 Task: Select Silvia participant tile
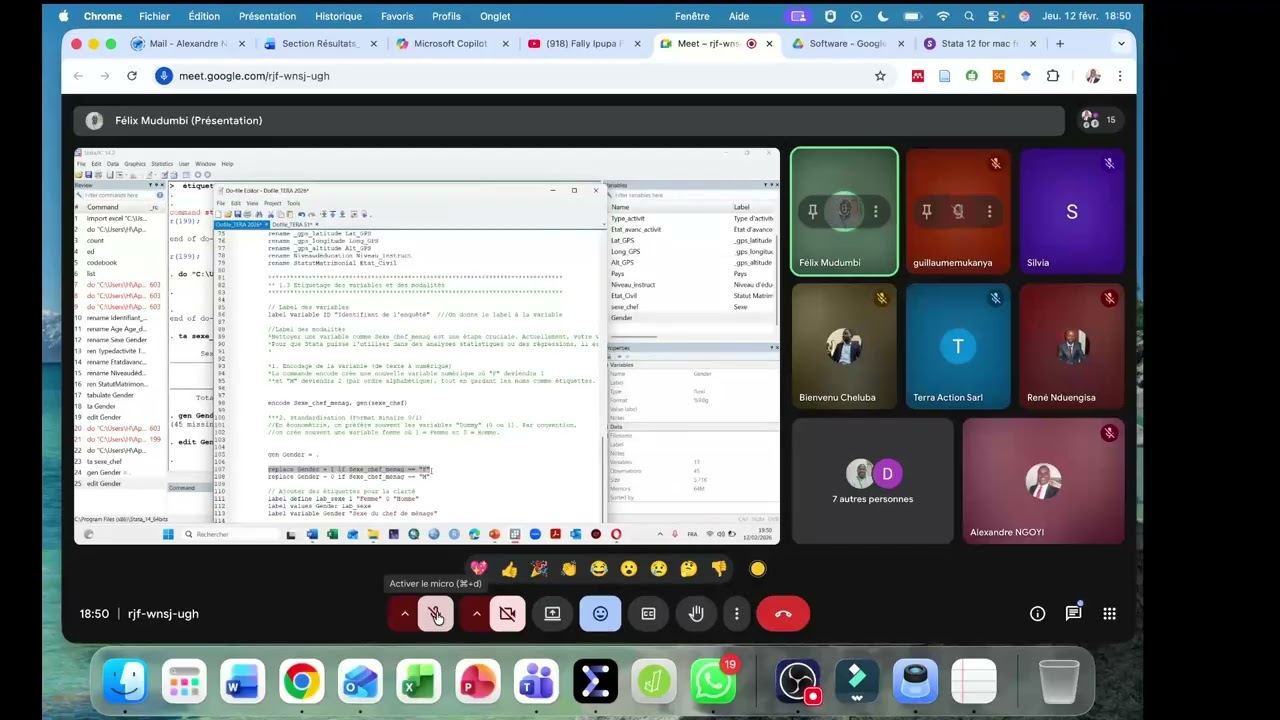click(1072, 211)
